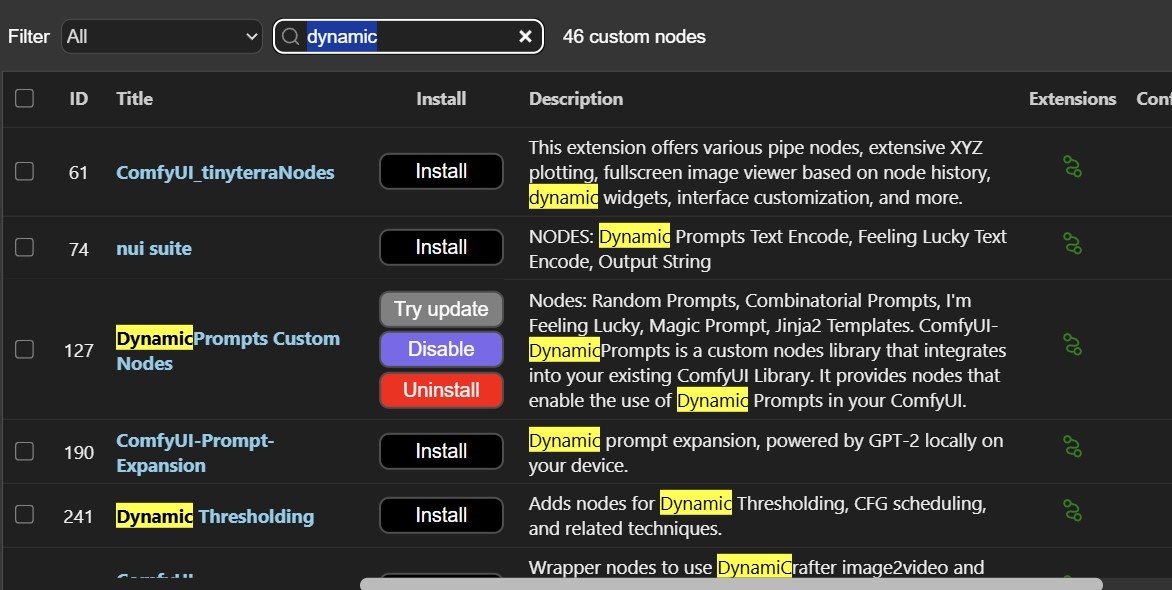Click description starting 'Adds nodes for Dynamic Thresholding'
1172x590 pixels.
click(x=757, y=516)
